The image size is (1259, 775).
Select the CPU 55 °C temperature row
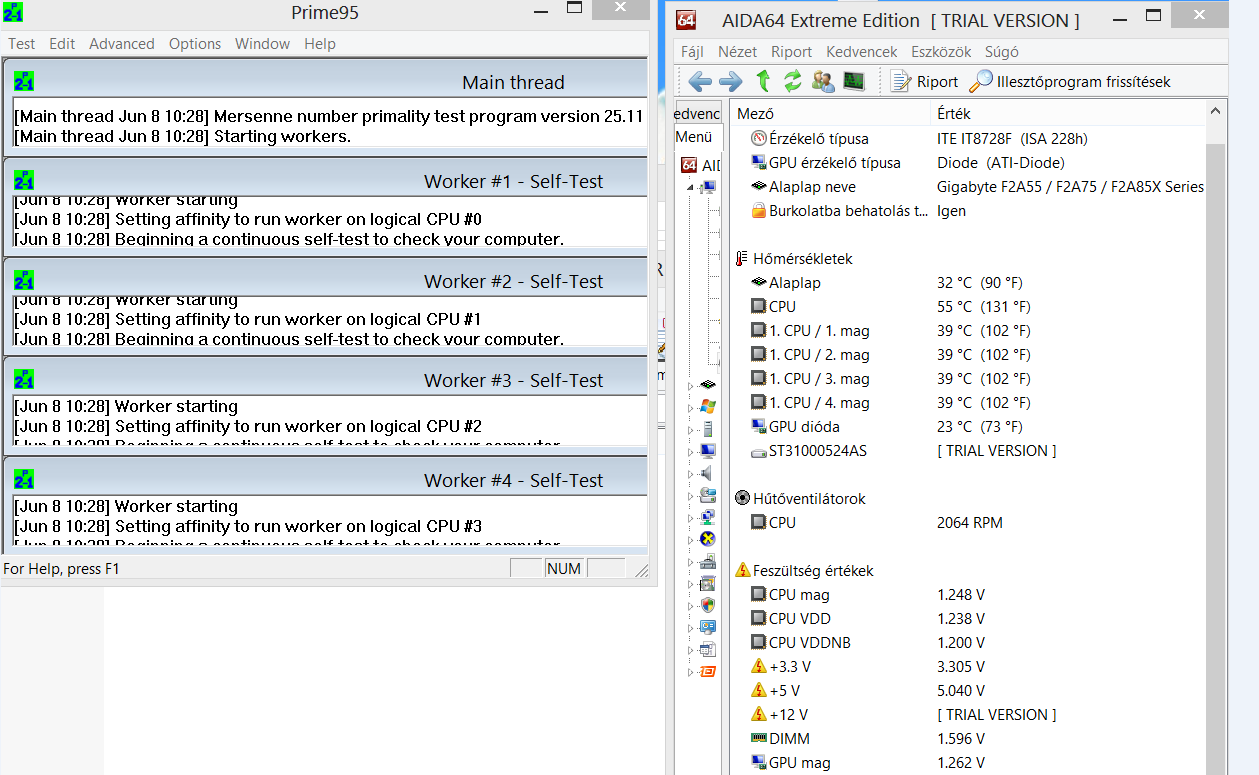[968, 307]
